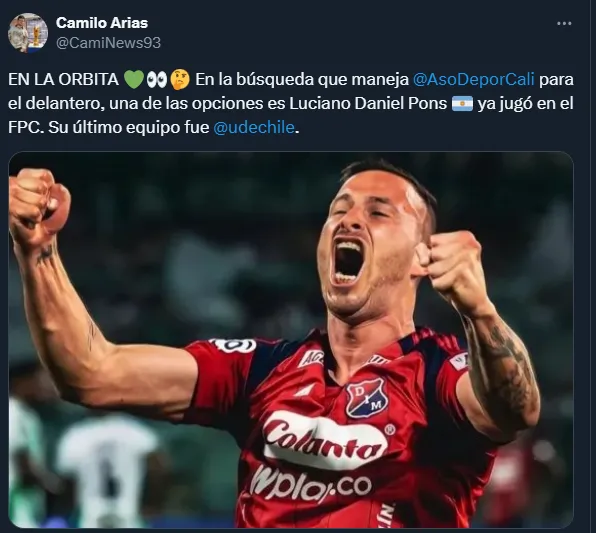Click the Wplay.co logo on jersey
This screenshot has height=533, width=596.
tap(310, 484)
